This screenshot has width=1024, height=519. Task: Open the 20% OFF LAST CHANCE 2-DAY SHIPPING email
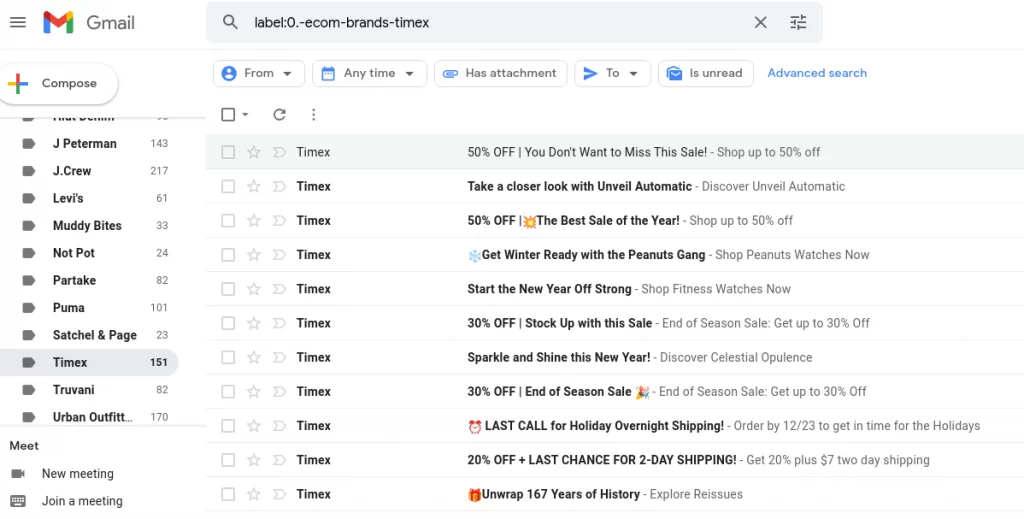click(615, 460)
